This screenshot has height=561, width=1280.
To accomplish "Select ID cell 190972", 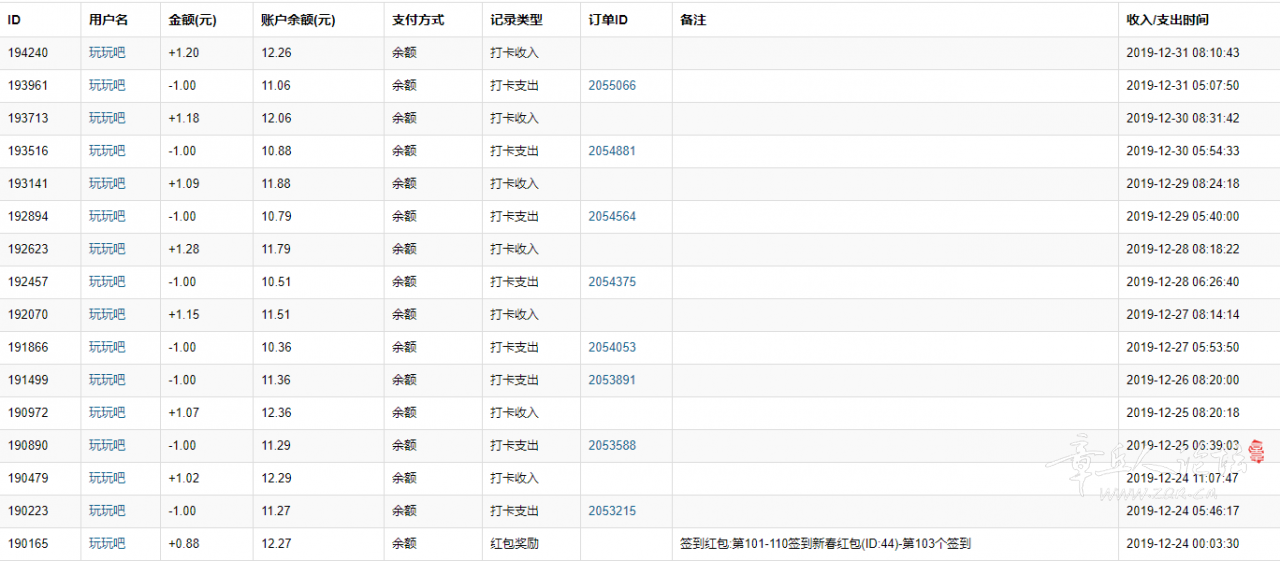I will coord(27,413).
